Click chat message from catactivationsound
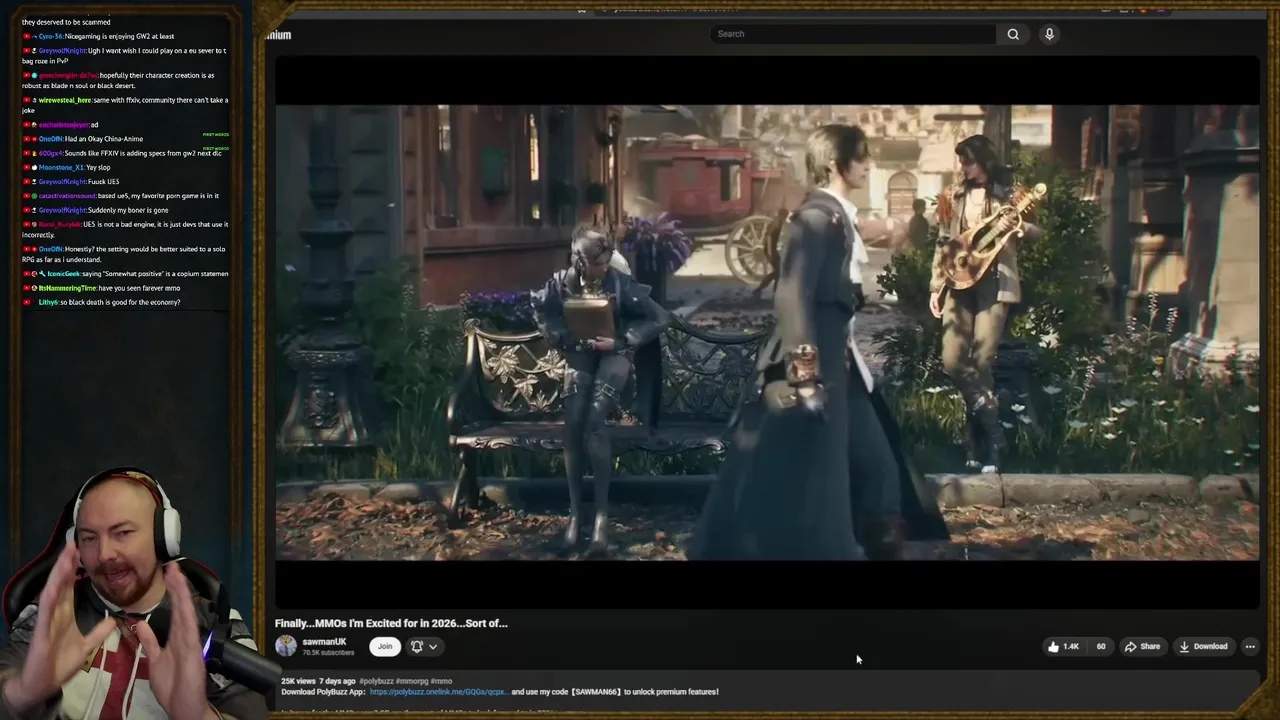The height and width of the screenshot is (720, 1280). [120, 196]
